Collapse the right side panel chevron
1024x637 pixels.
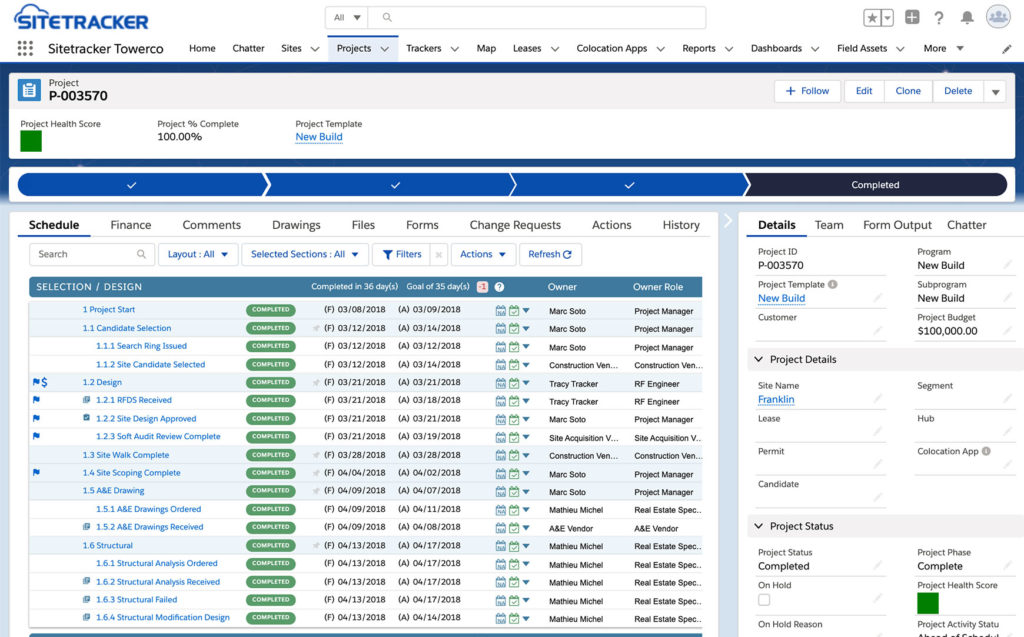click(x=728, y=221)
